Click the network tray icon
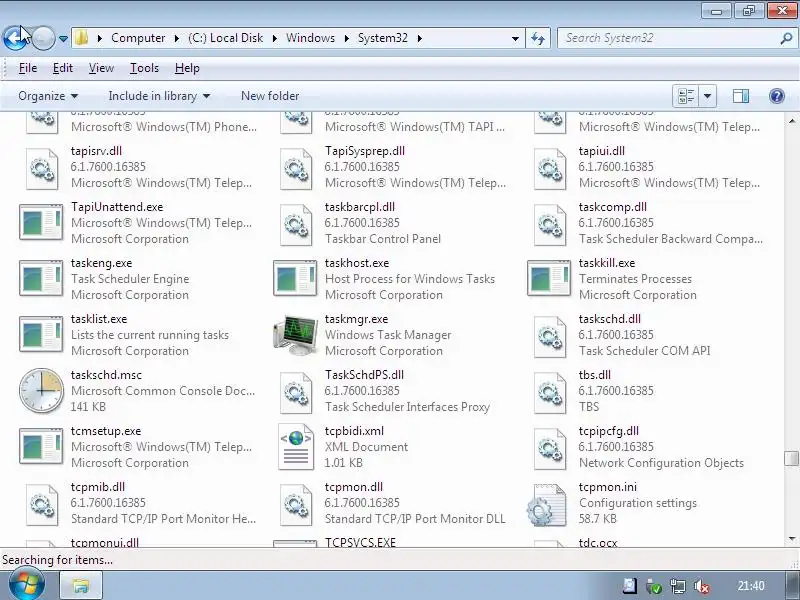Screen dimensions: 800x600 [x=678, y=586]
